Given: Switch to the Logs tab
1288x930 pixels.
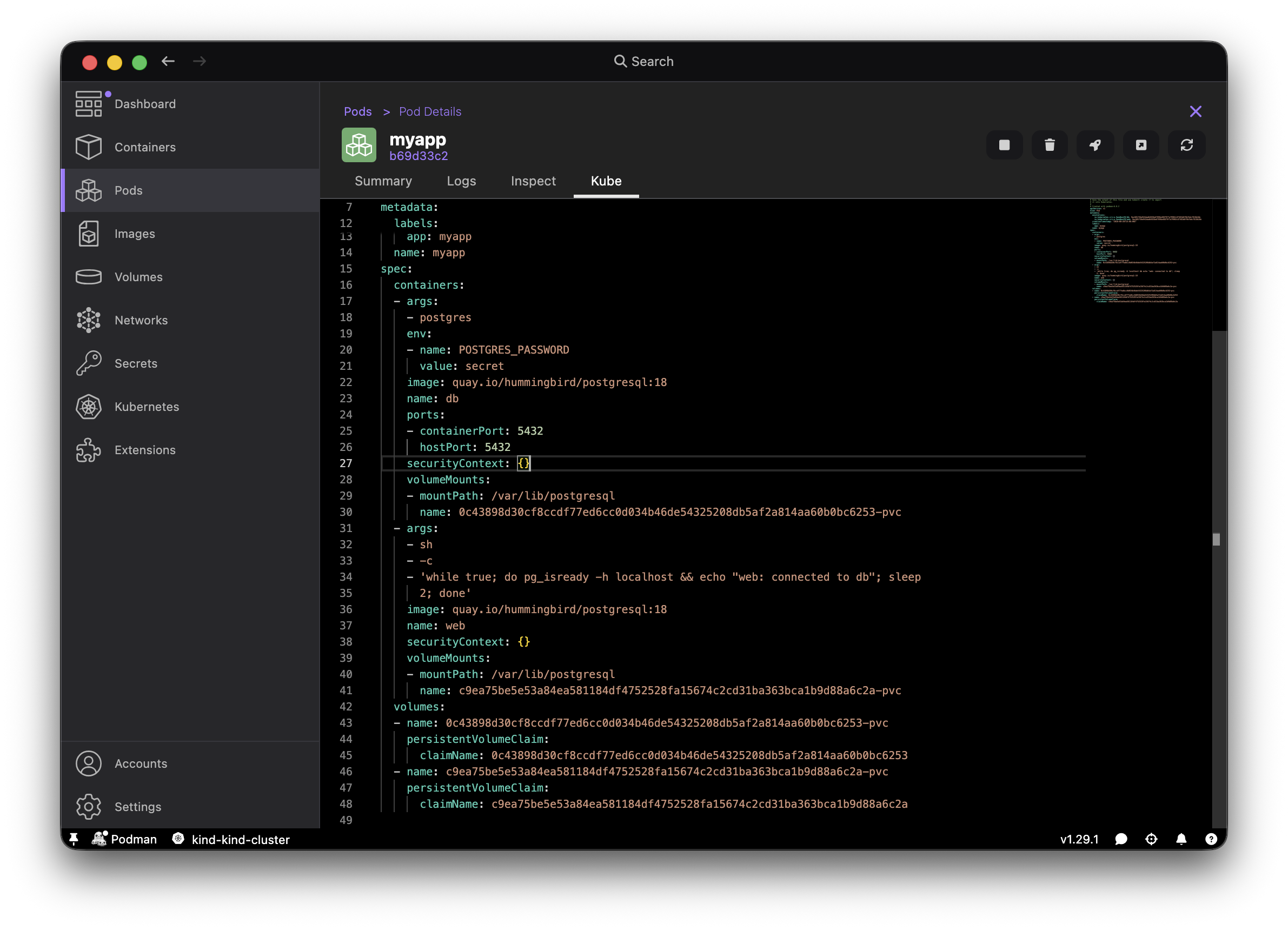Looking at the screenshot, I should [x=461, y=181].
